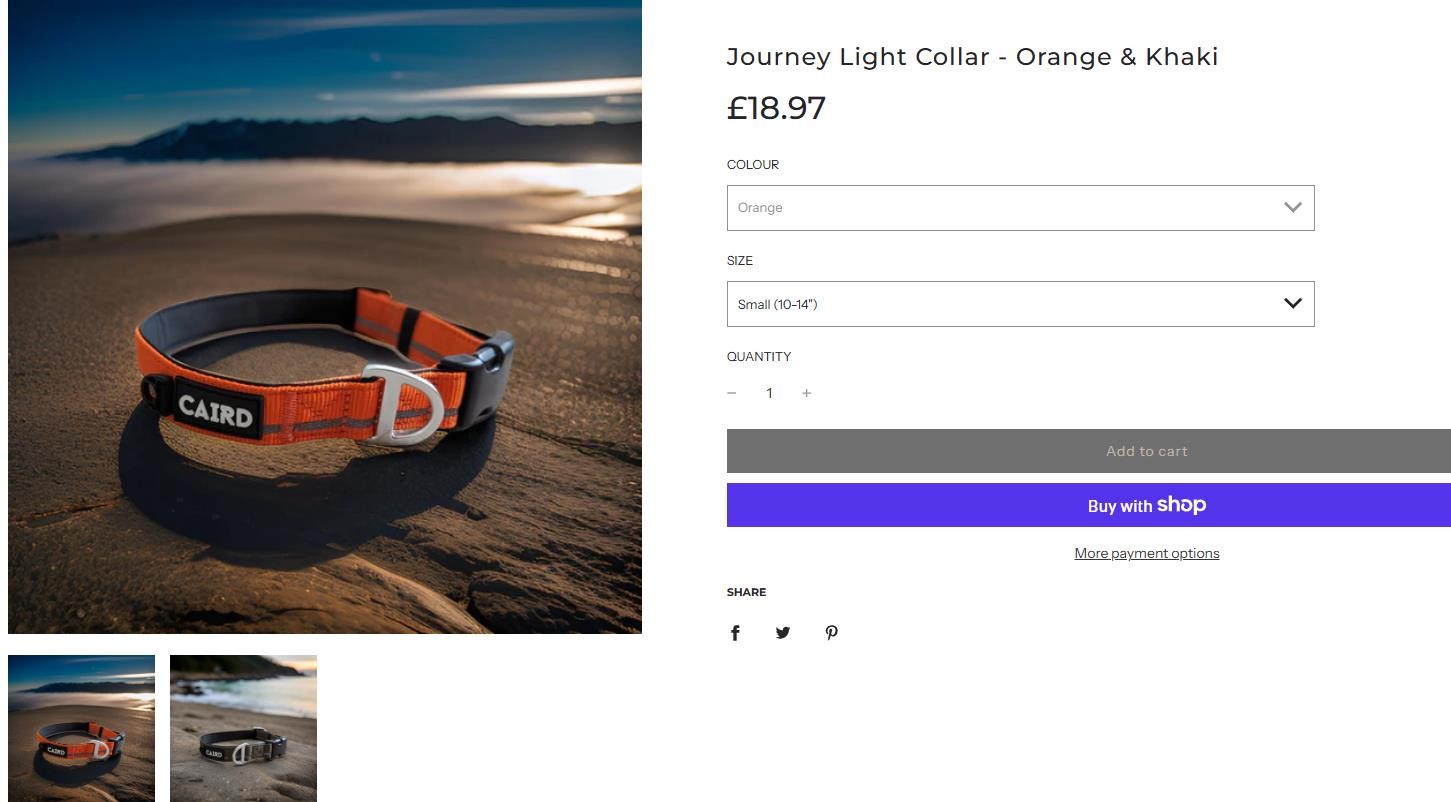Click the SIZE field label
The height and width of the screenshot is (802, 1451).
740,261
